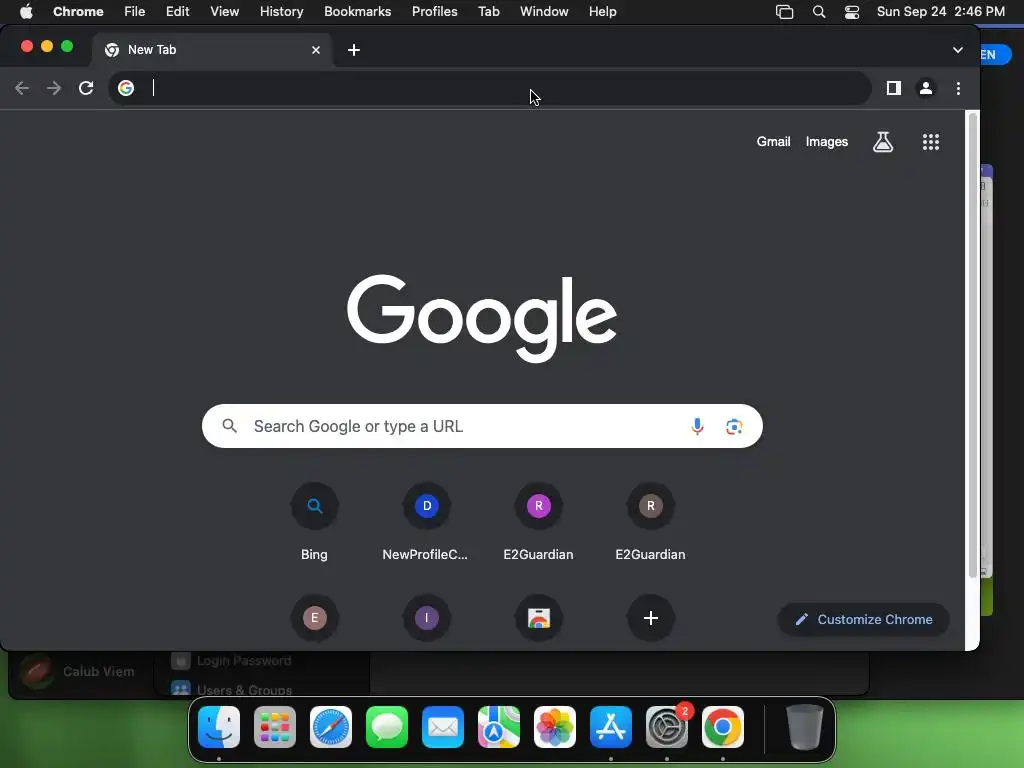Click the Search Google or type a URL box
The image size is (1024, 768).
[482, 426]
